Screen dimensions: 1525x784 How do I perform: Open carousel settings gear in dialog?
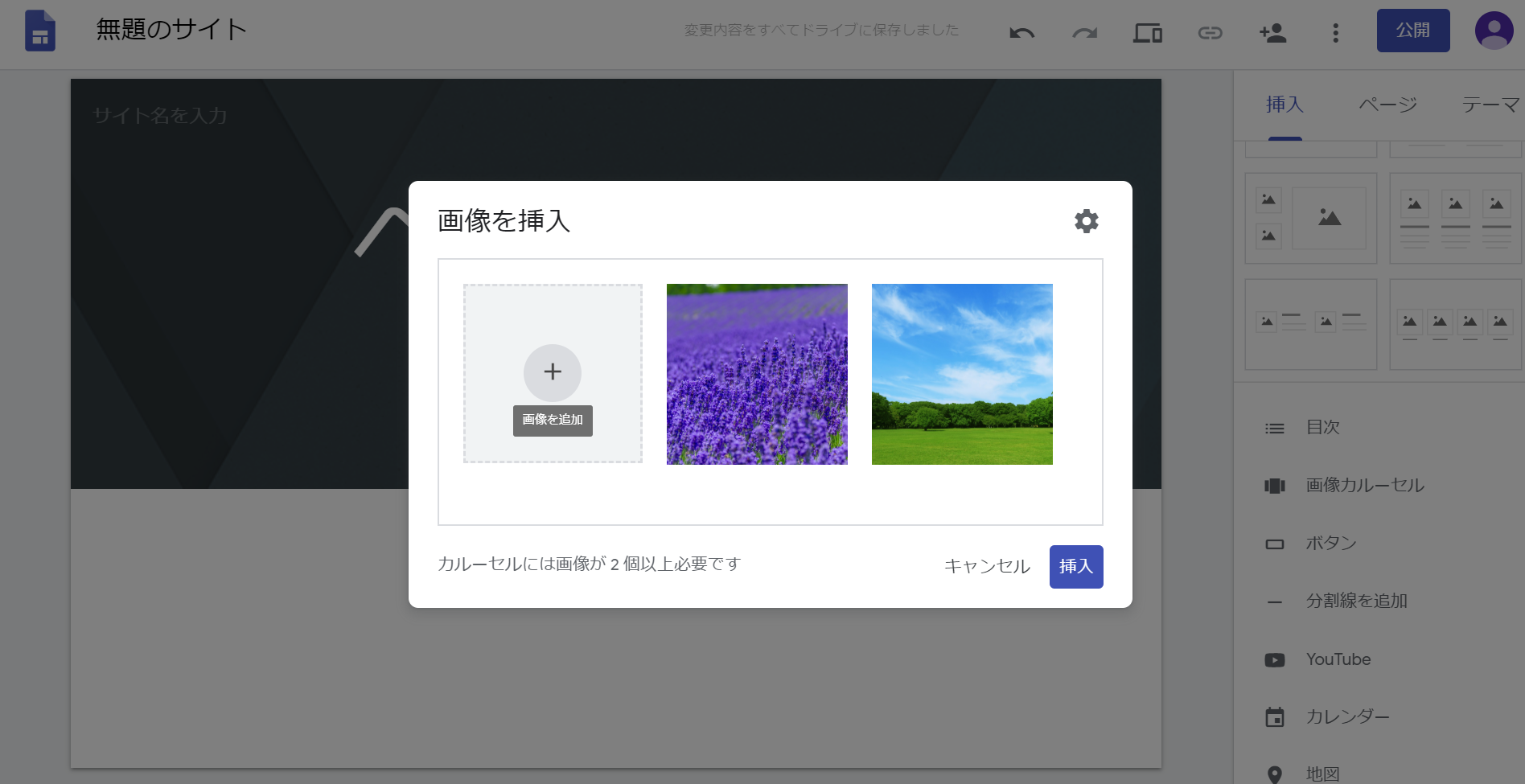tap(1086, 221)
